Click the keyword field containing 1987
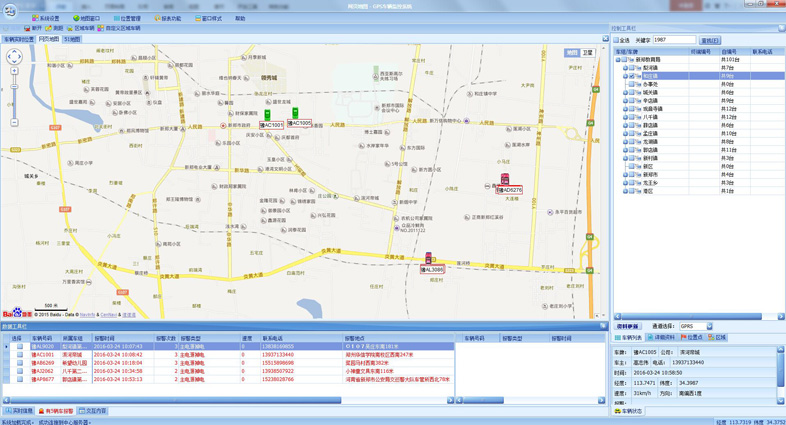Image resolution: width=786 pixels, height=425 pixels. [673, 41]
